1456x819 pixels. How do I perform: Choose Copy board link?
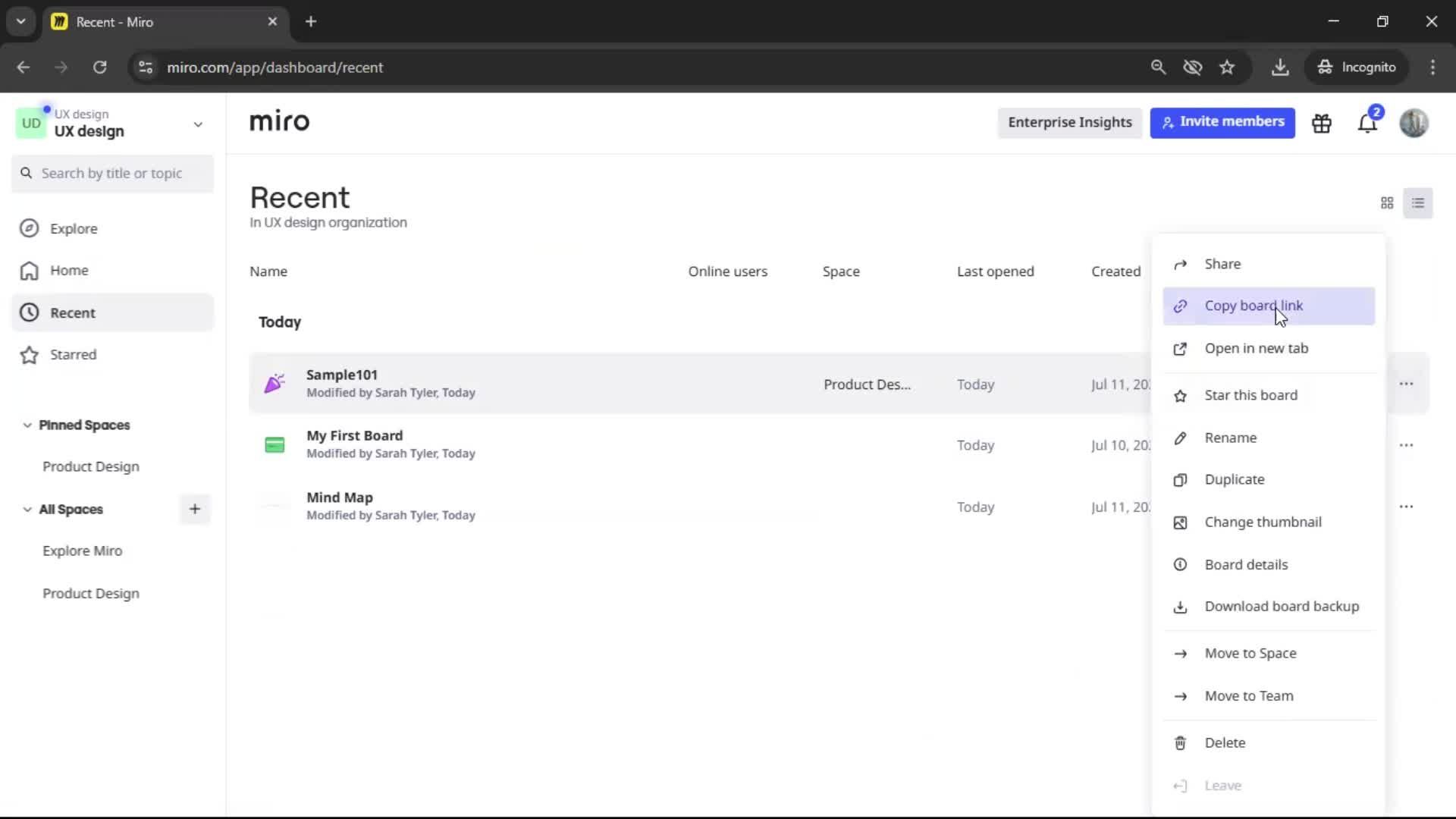click(x=1269, y=306)
